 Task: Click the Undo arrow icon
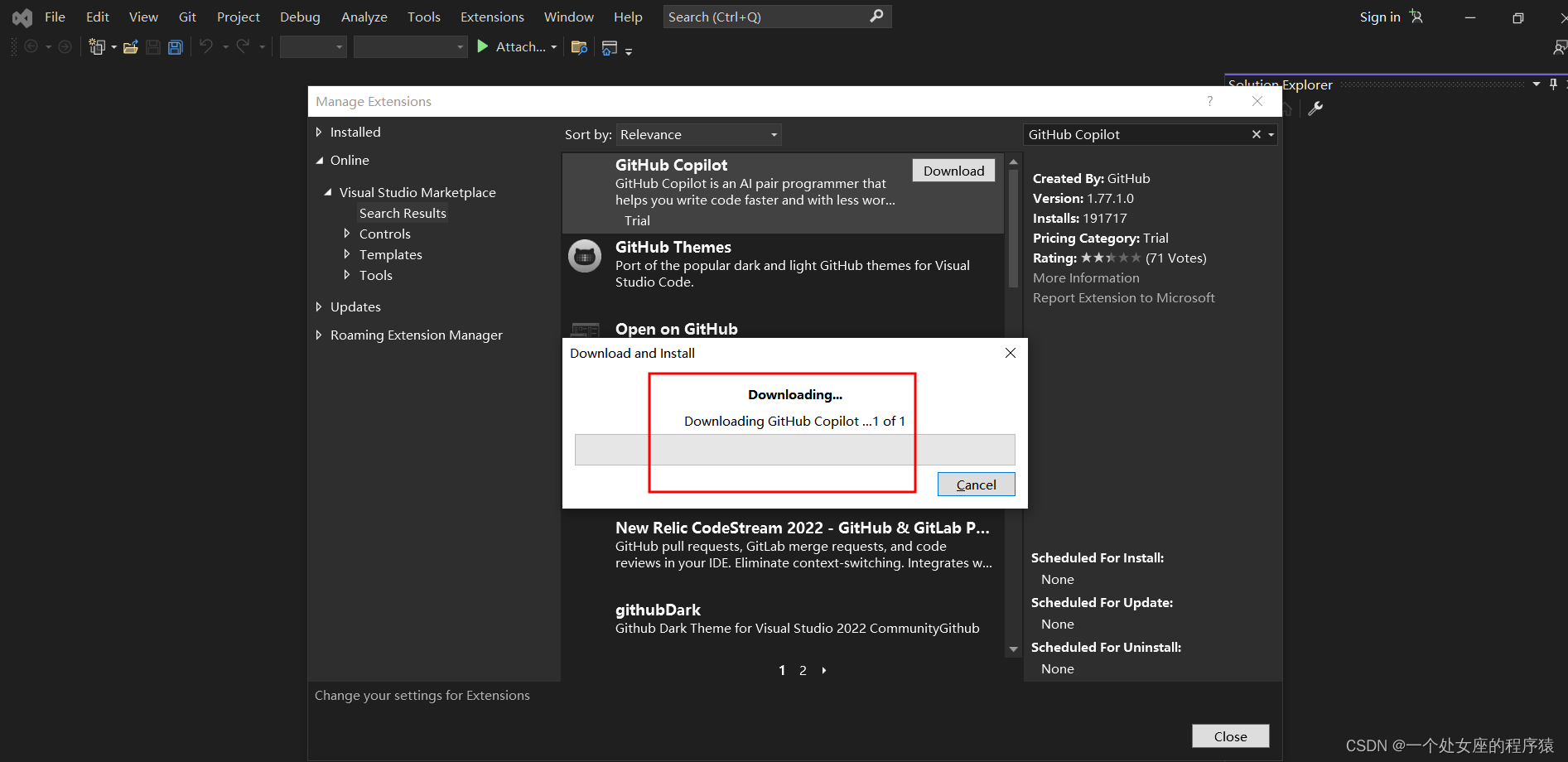click(206, 46)
